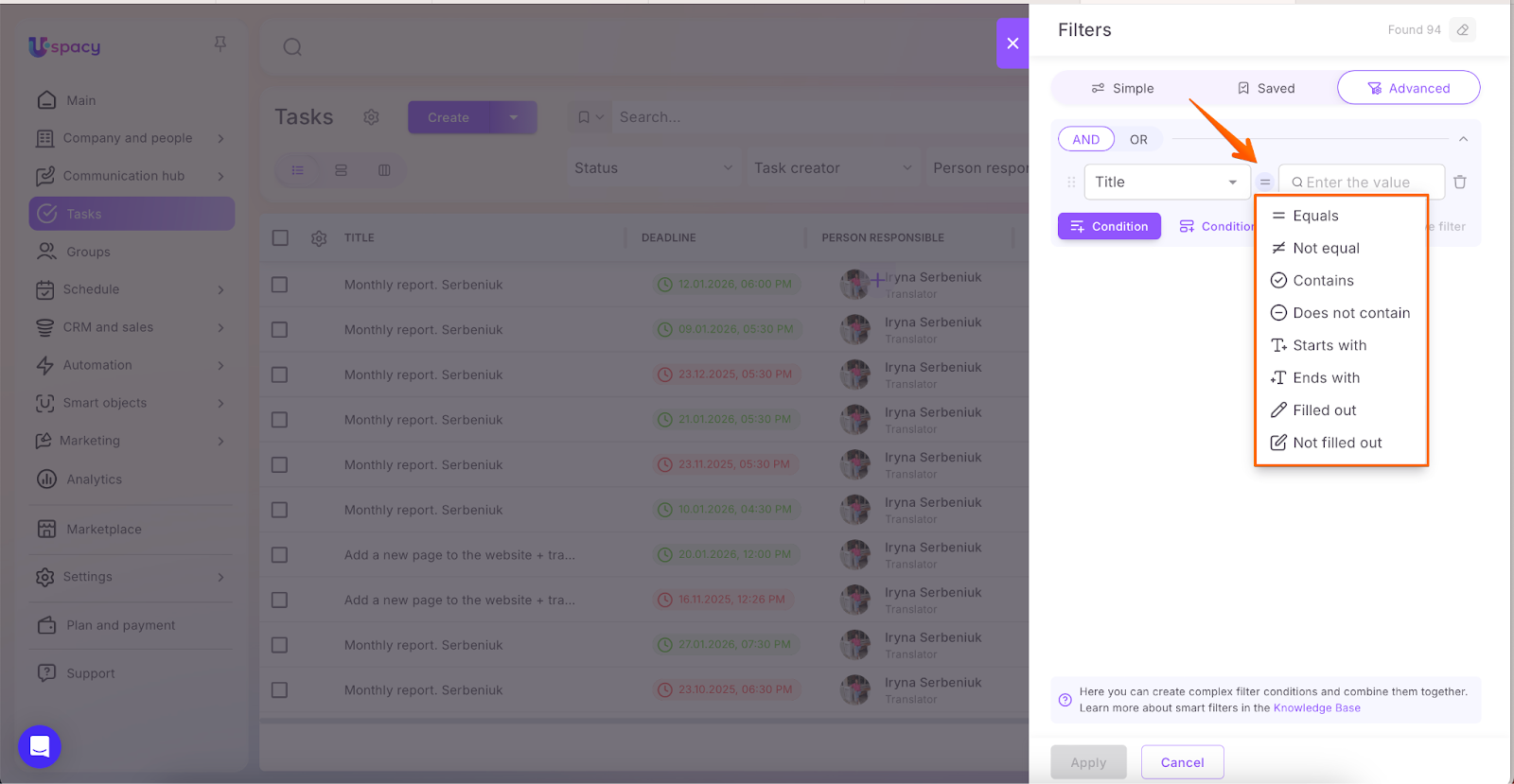Open the Tasks settings gear icon
Image resolution: width=1514 pixels, height=784 pixels.
point(371,117)
